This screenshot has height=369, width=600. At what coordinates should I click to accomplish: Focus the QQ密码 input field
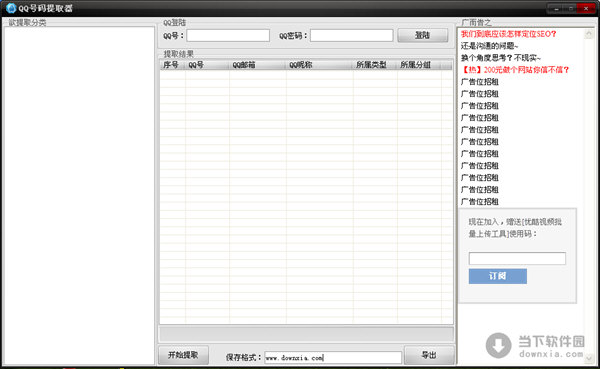[351, 36]
